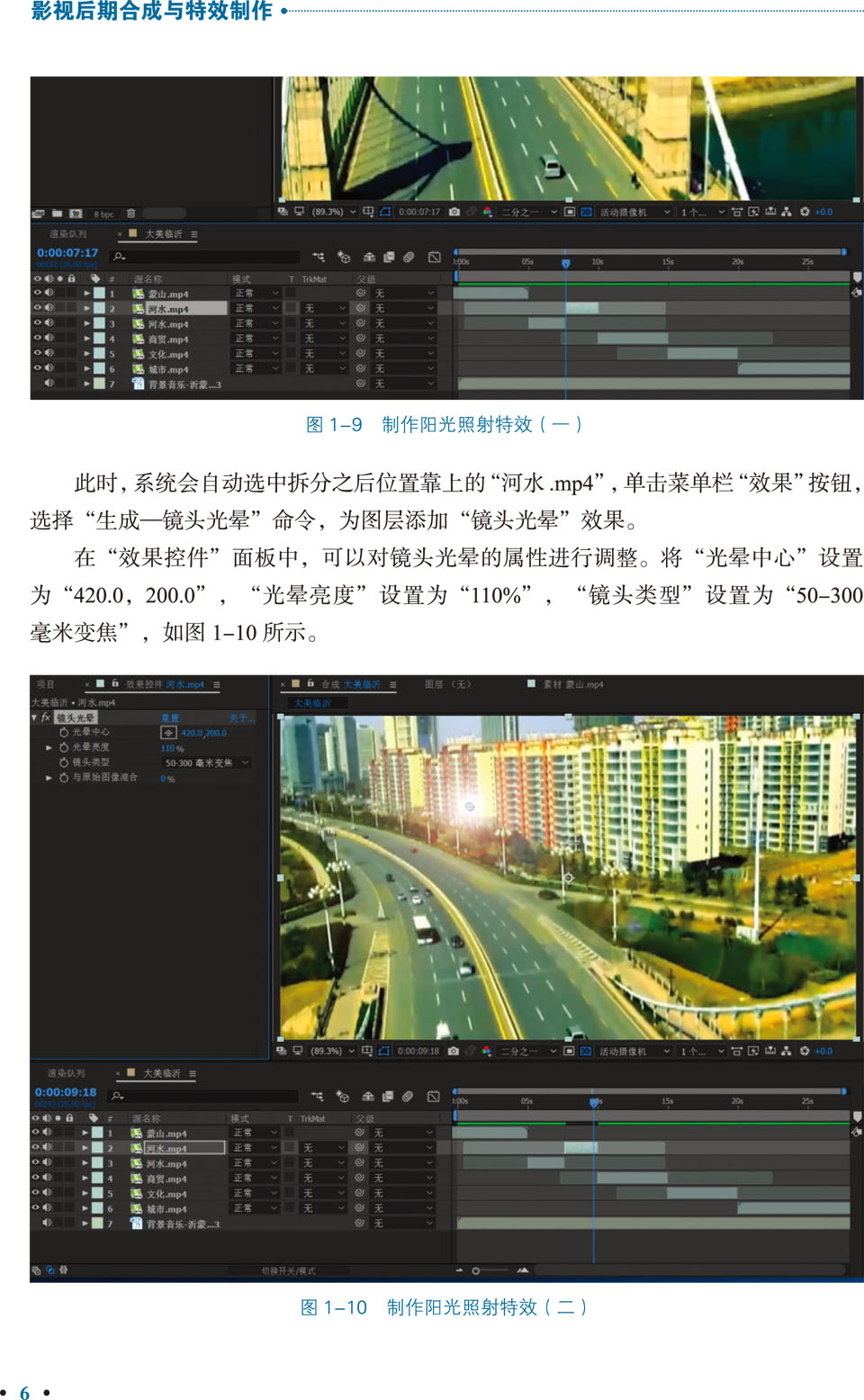Click 重置 link for 镜头光晕 effect
This screenshot has height=1400, width=864.
170,718
